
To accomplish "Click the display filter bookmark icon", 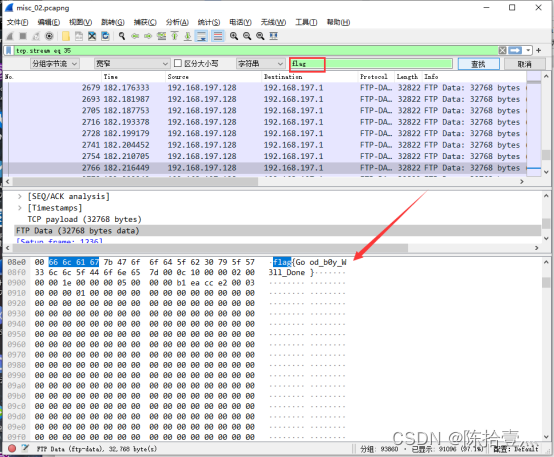I will point(9,51).
